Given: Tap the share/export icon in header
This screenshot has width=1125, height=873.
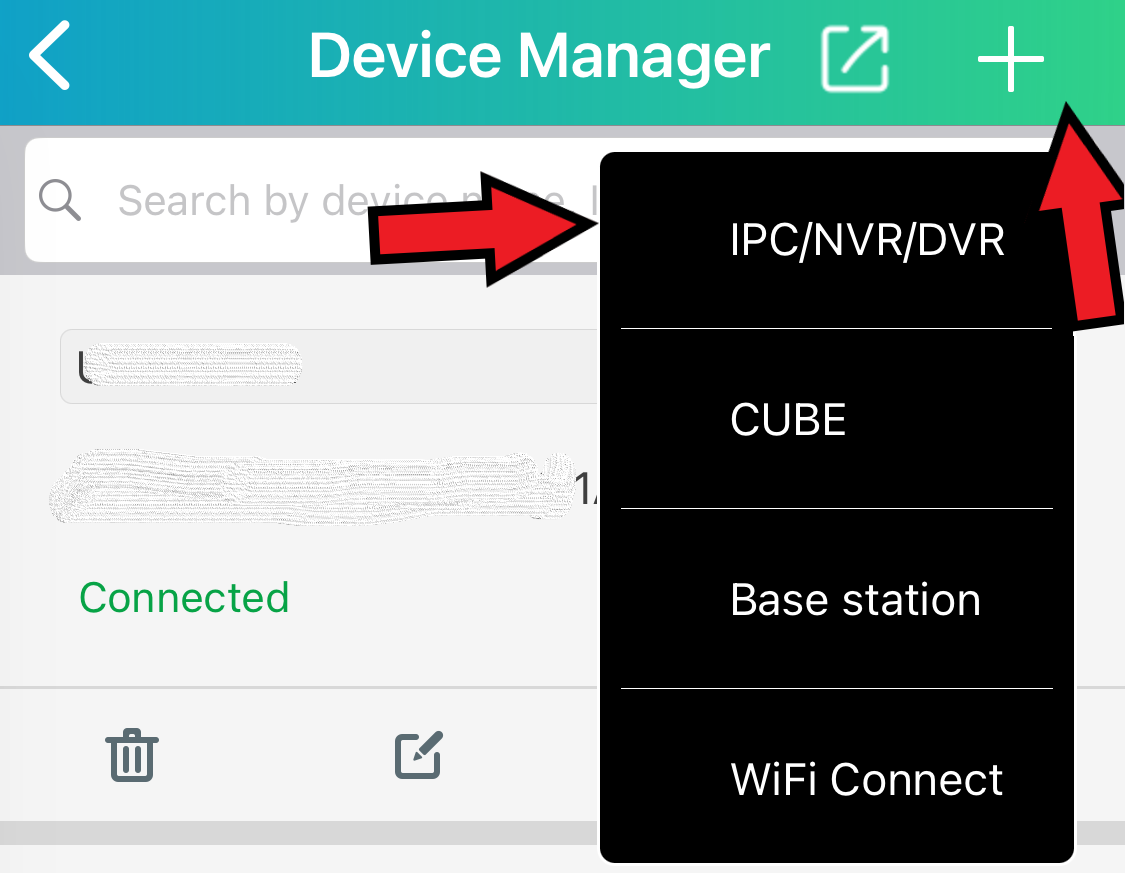Looking at the screenshot, I should pyautogui.click(x=855, y=59).
